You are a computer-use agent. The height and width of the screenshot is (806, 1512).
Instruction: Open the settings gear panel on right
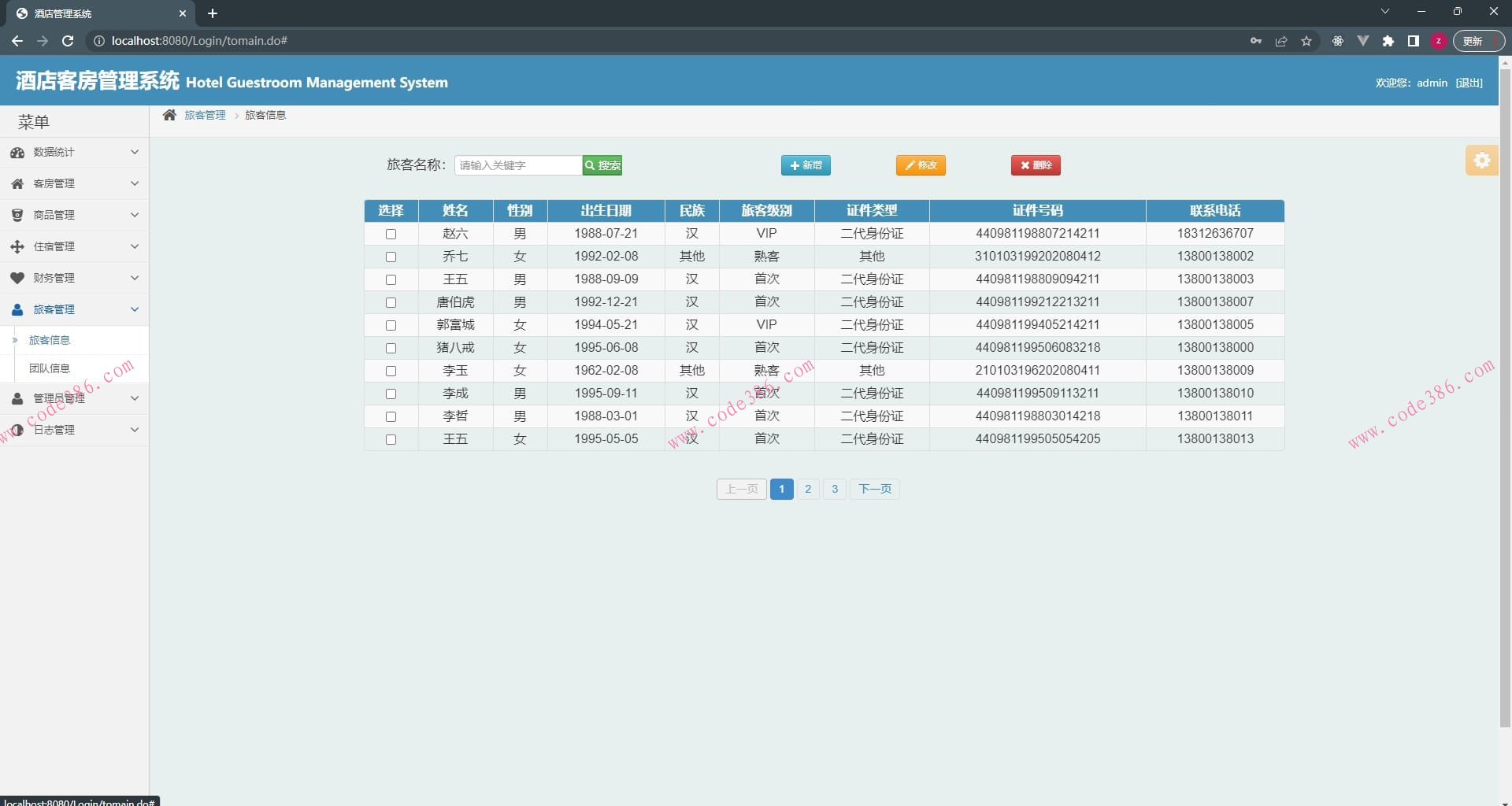[x=1481, y=161]
